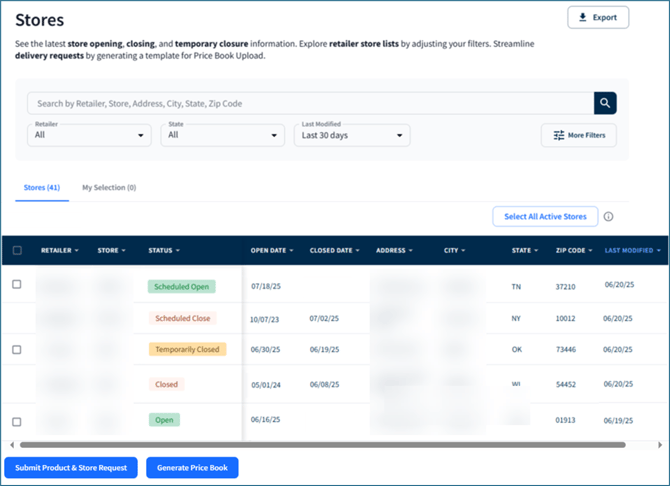
Task: Check the box for the Scheduled Open row
Action: (x=17, y=285)
